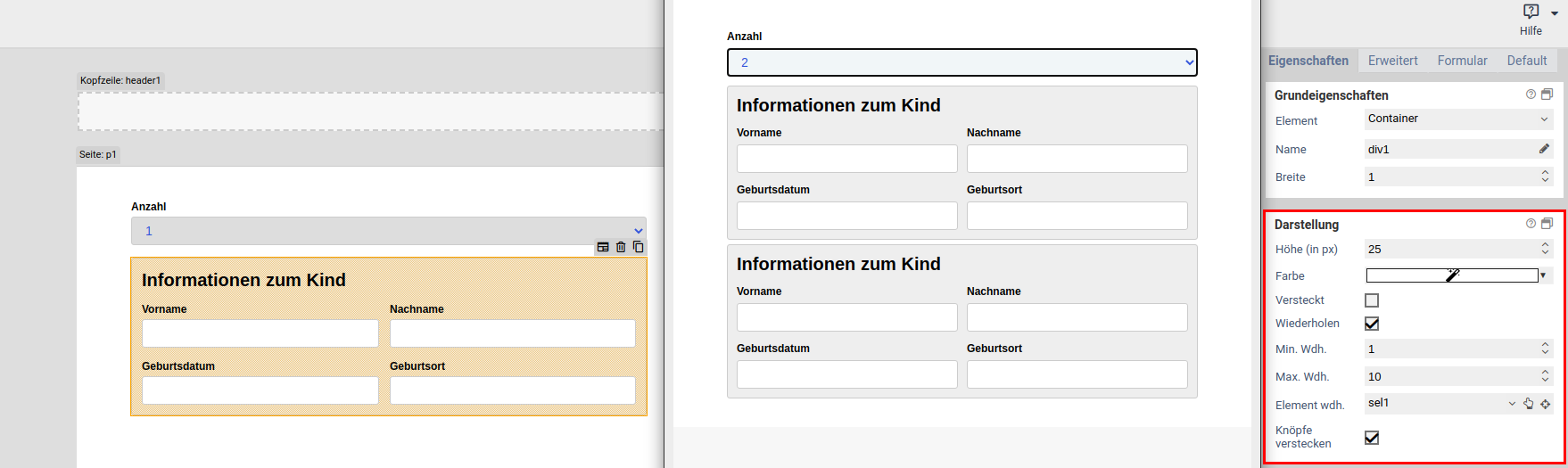Click second child's Geburtsort field in preview
Viewport: 1568px width, 468px height.
point(1077,374)
